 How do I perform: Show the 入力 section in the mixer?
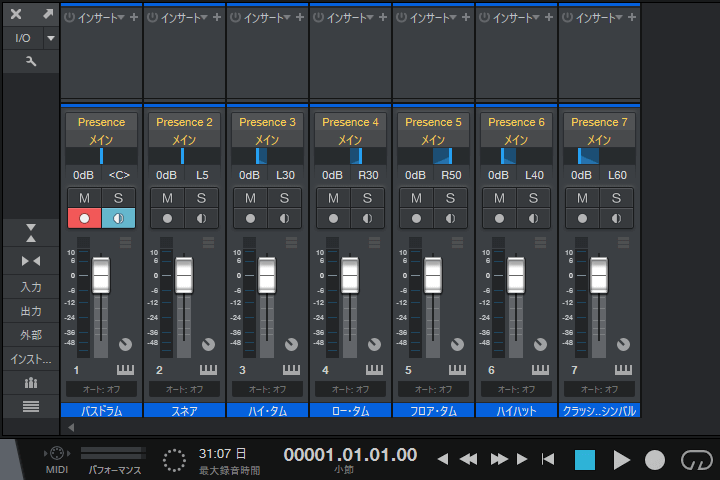click(x=30, y=287)
